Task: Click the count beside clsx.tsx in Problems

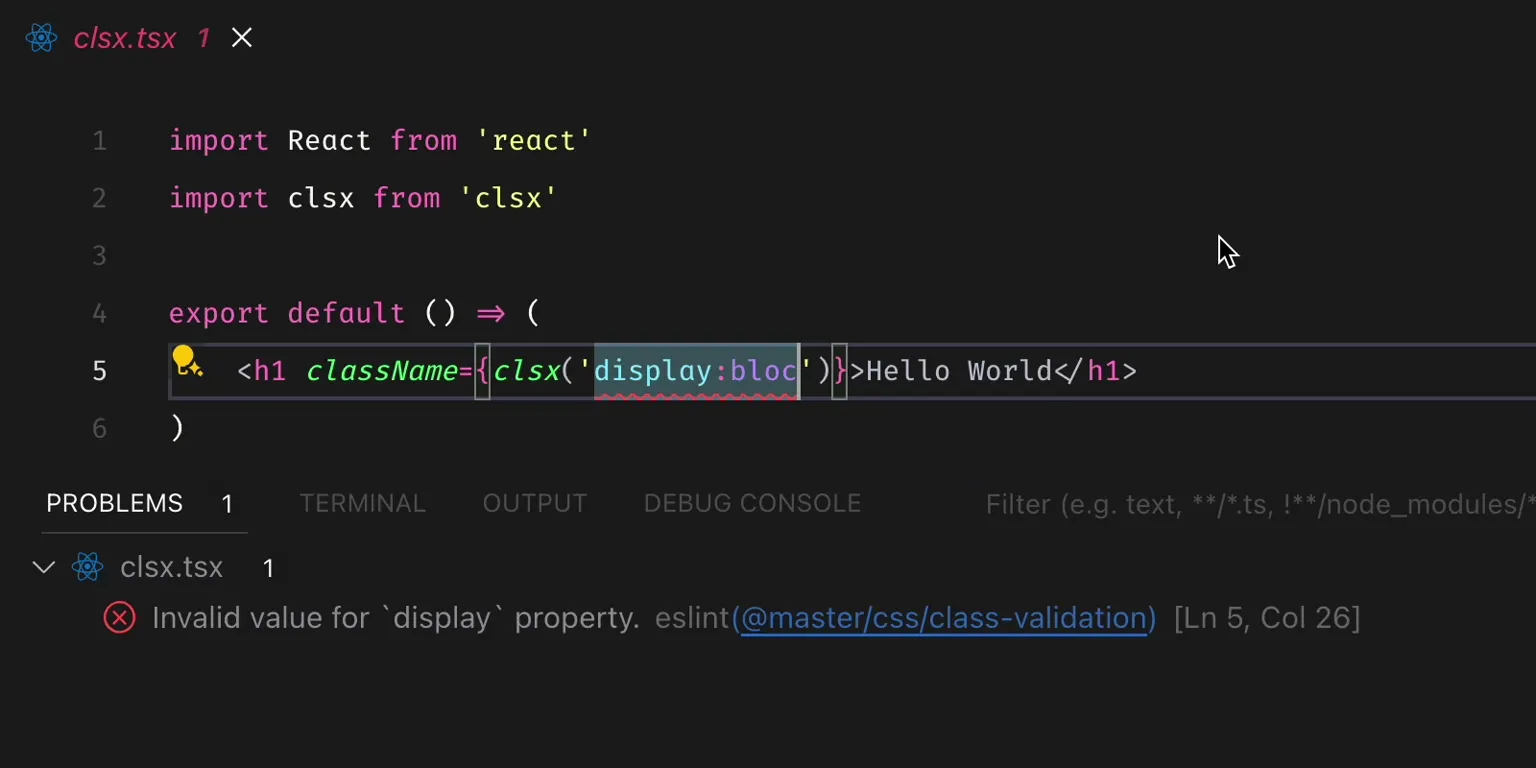Action: coord(268,569)
